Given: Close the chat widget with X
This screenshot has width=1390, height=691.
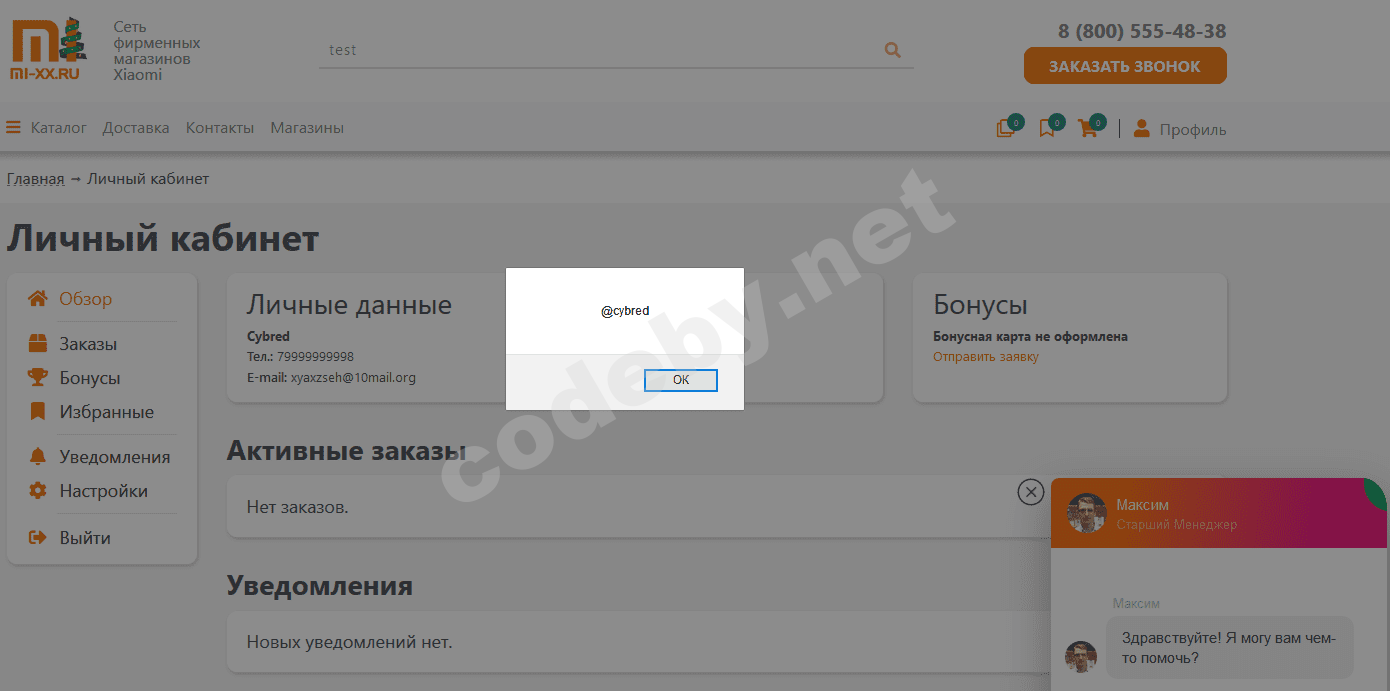Looking at the screenshot, I should click(1030, 491).
